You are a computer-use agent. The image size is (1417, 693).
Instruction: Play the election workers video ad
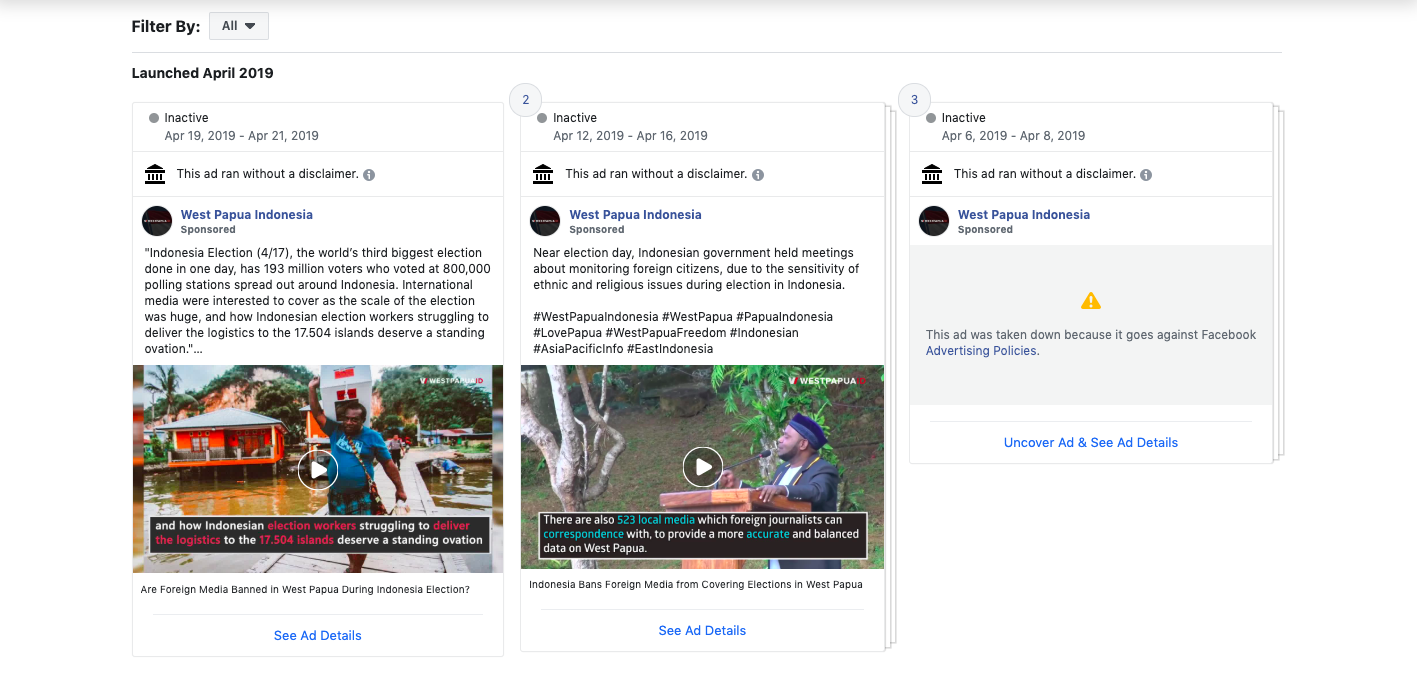tap(318, 469)
